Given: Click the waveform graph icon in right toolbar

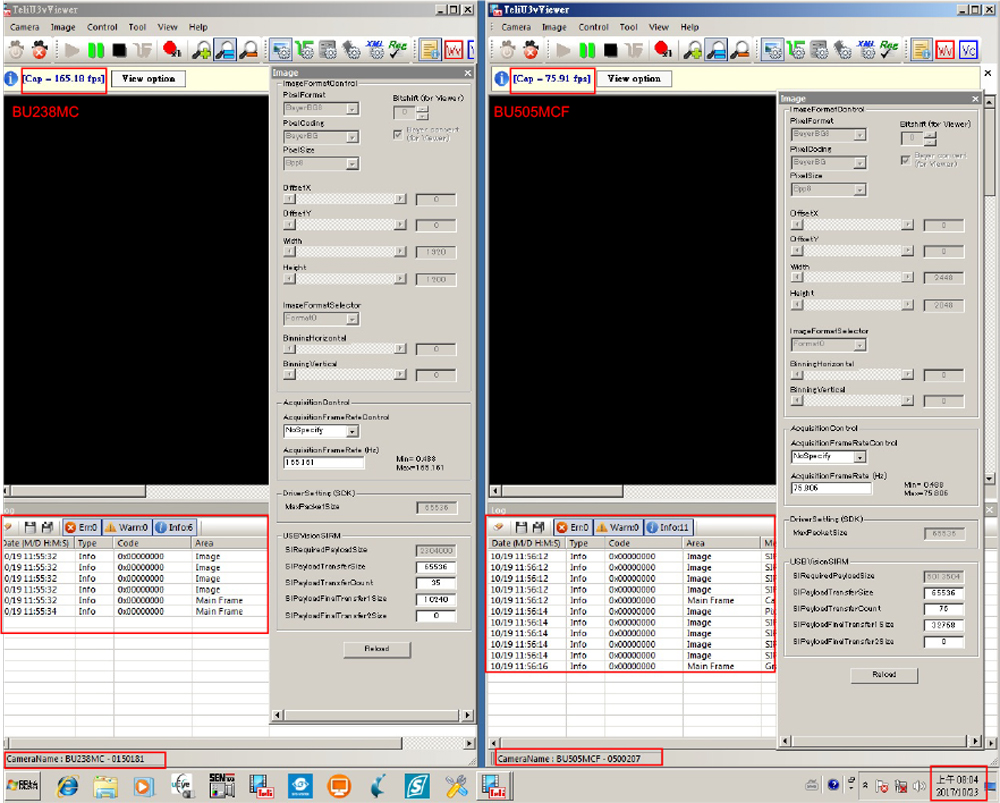Looking at the screenshot, I should pos(945,49).
